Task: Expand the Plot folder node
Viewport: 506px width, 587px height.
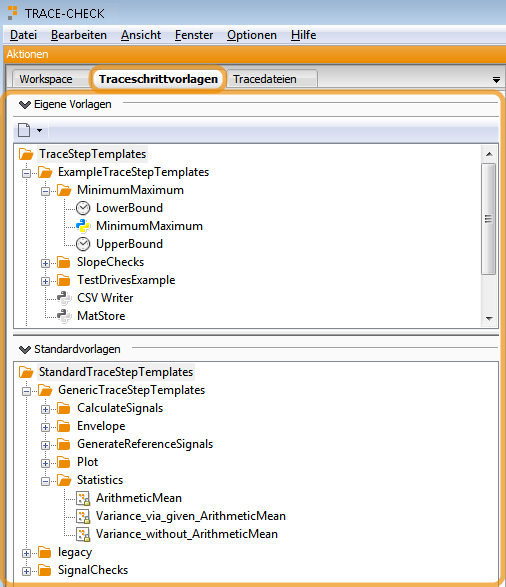Action: (x=45, y=463)
